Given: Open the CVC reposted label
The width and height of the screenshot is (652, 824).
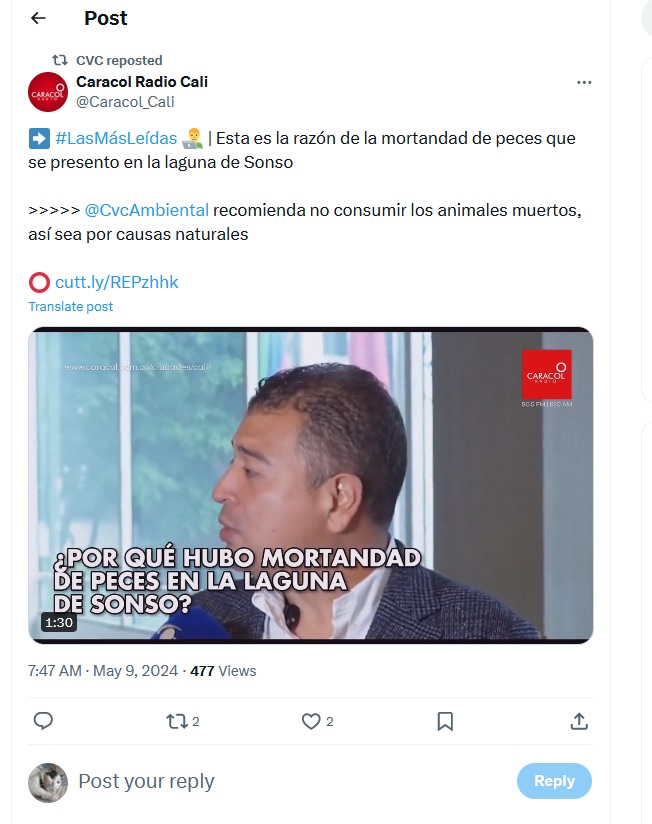Looking at the screenshot, I should click(x=119, y=60).
